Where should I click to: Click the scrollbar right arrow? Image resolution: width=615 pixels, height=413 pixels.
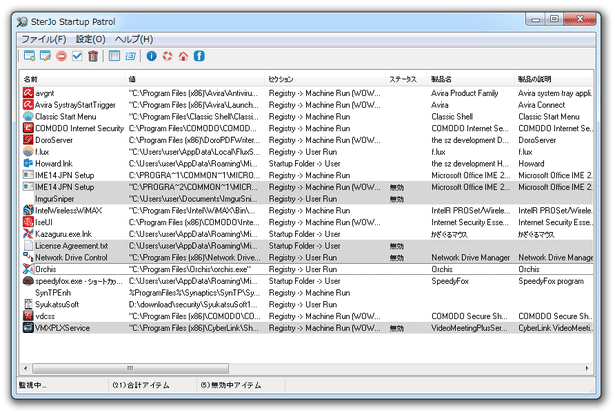(x=587, y=368)
